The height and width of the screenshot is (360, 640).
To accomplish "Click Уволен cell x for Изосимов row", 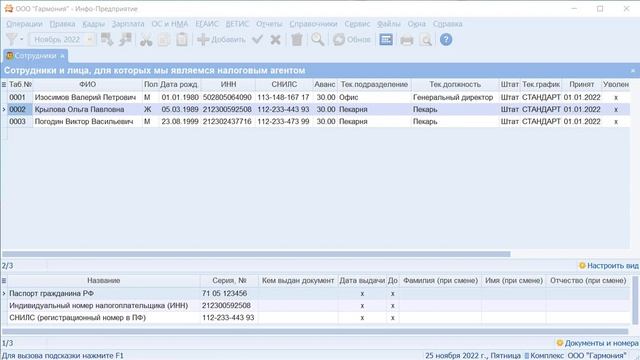I will tap(616, 98).
